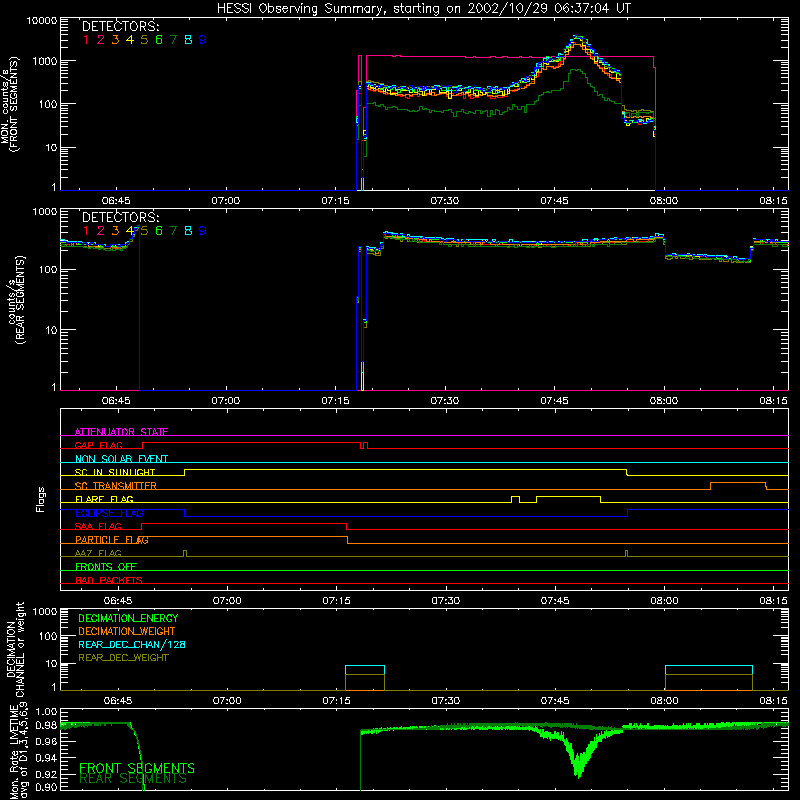Screen dimensions: 800x800
Task: Click the 10000 tick on front segments axis
Action: point(41,20)
